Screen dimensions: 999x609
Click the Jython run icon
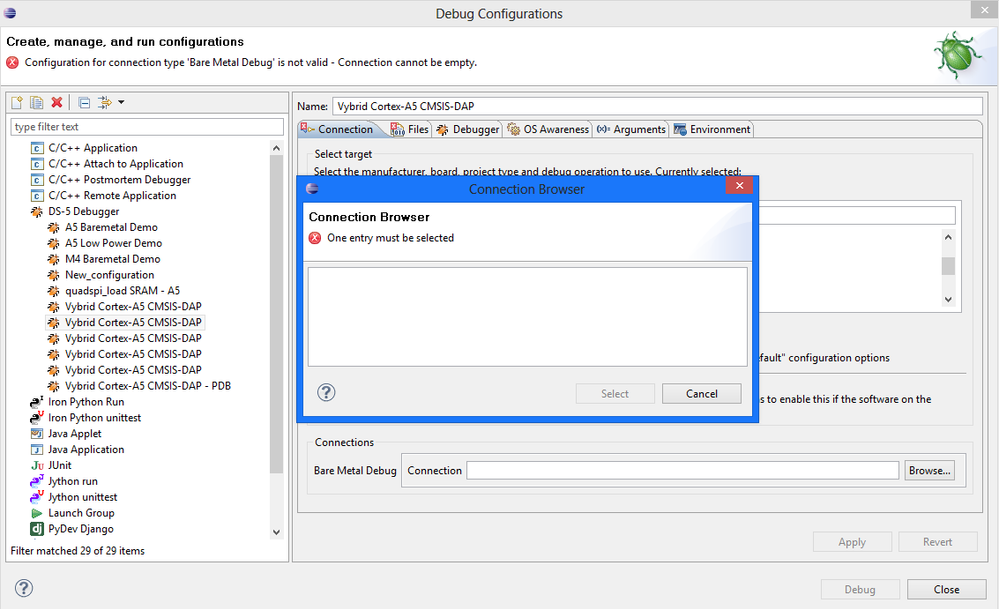(x=37, y=482)
